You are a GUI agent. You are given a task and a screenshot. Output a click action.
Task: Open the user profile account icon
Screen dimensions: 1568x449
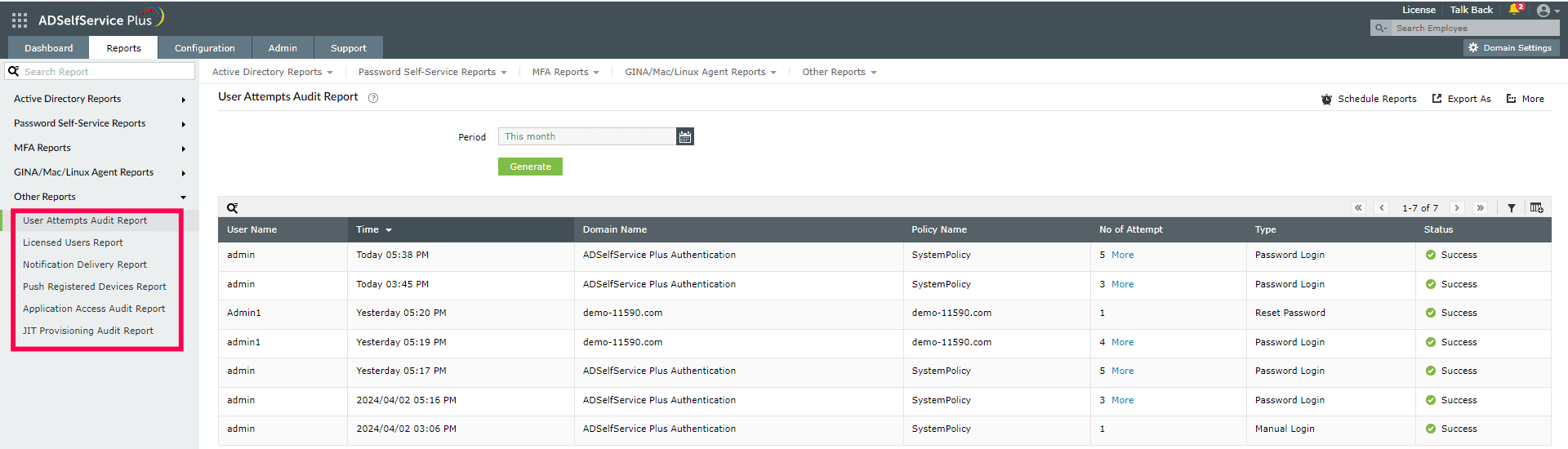[1543, 11]
